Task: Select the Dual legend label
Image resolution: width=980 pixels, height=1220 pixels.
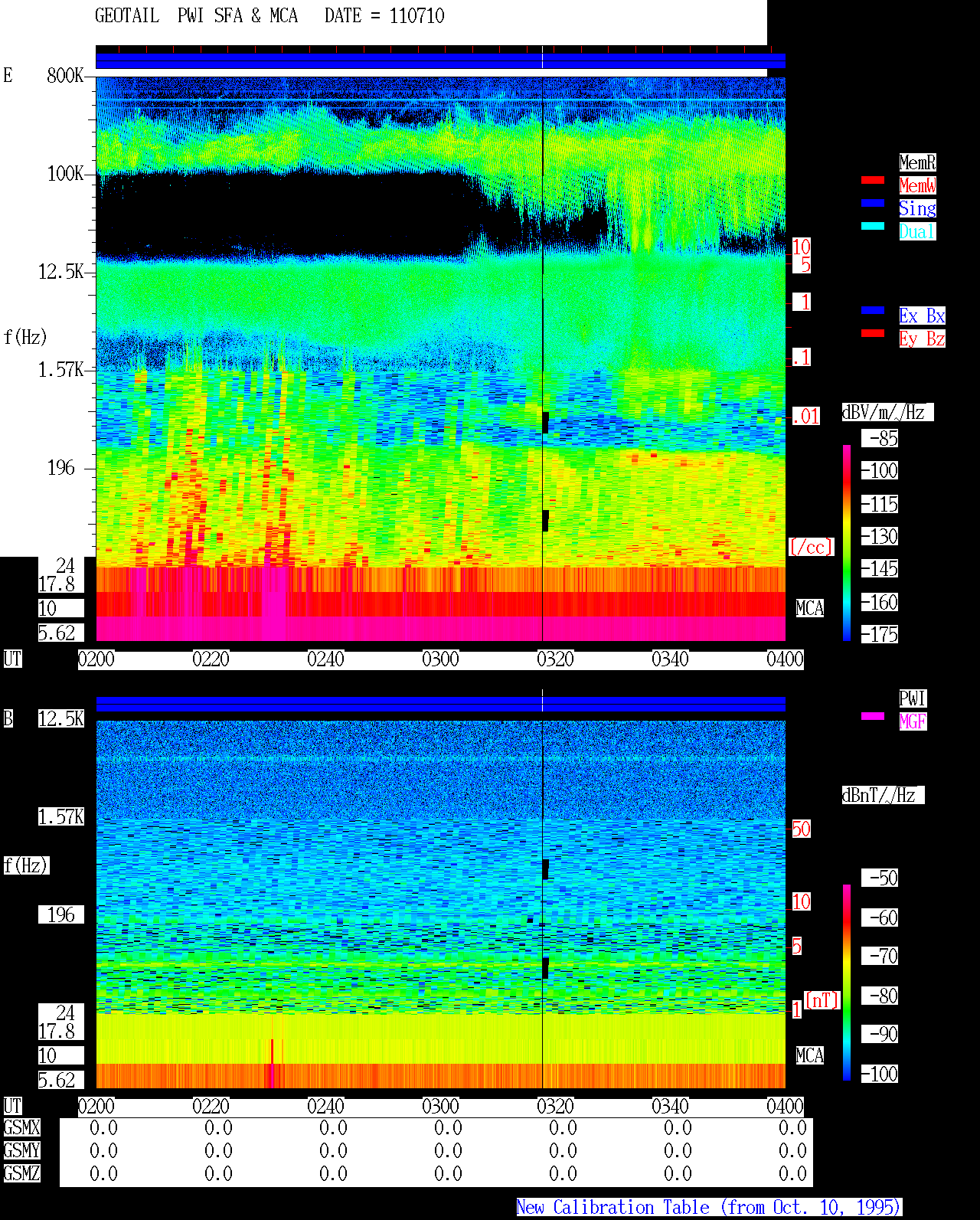Action: [917, 231]
